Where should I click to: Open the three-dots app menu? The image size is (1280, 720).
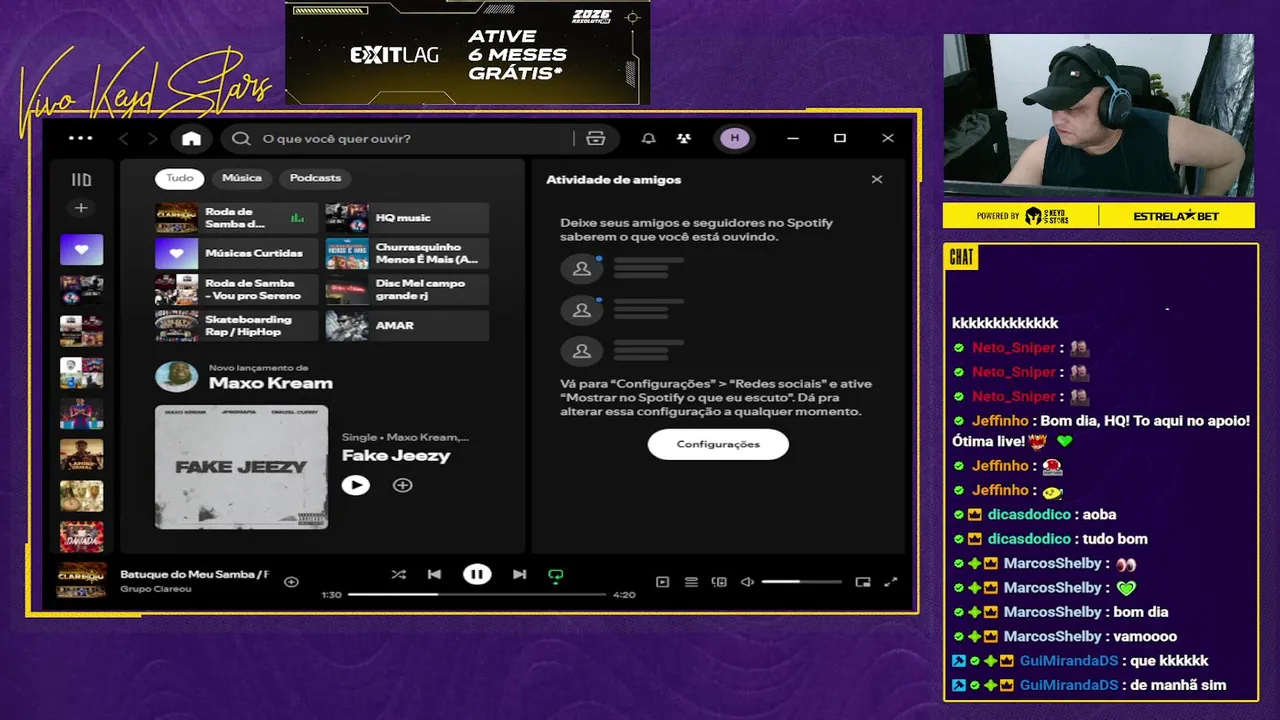pyautogui.click(x=80, y=138)
